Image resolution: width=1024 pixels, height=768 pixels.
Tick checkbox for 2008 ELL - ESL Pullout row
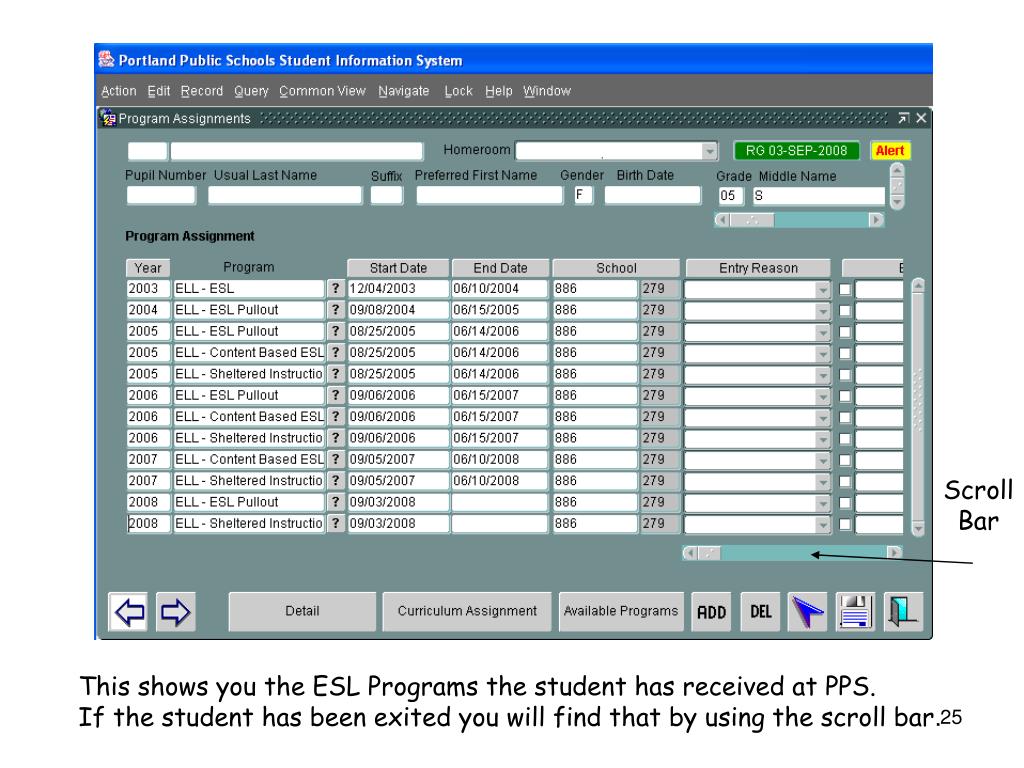pos(845,503)
